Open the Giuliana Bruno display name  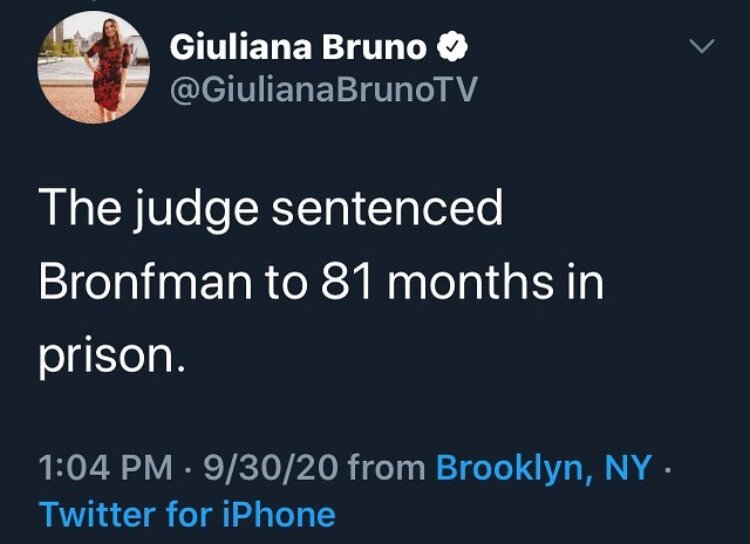(x=298, y=47)
